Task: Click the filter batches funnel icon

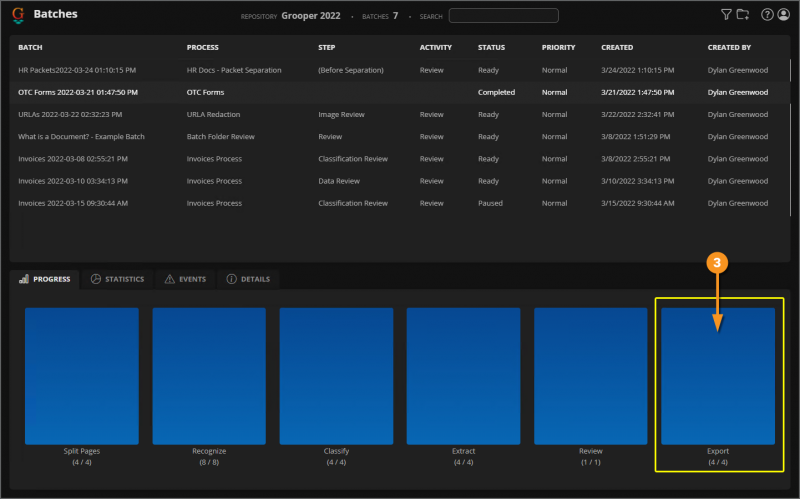Action: coord(726,15)
